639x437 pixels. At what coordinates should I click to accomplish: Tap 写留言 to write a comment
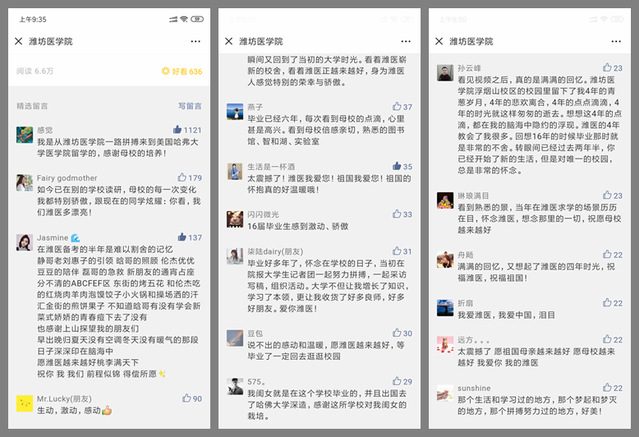[189, 105]
